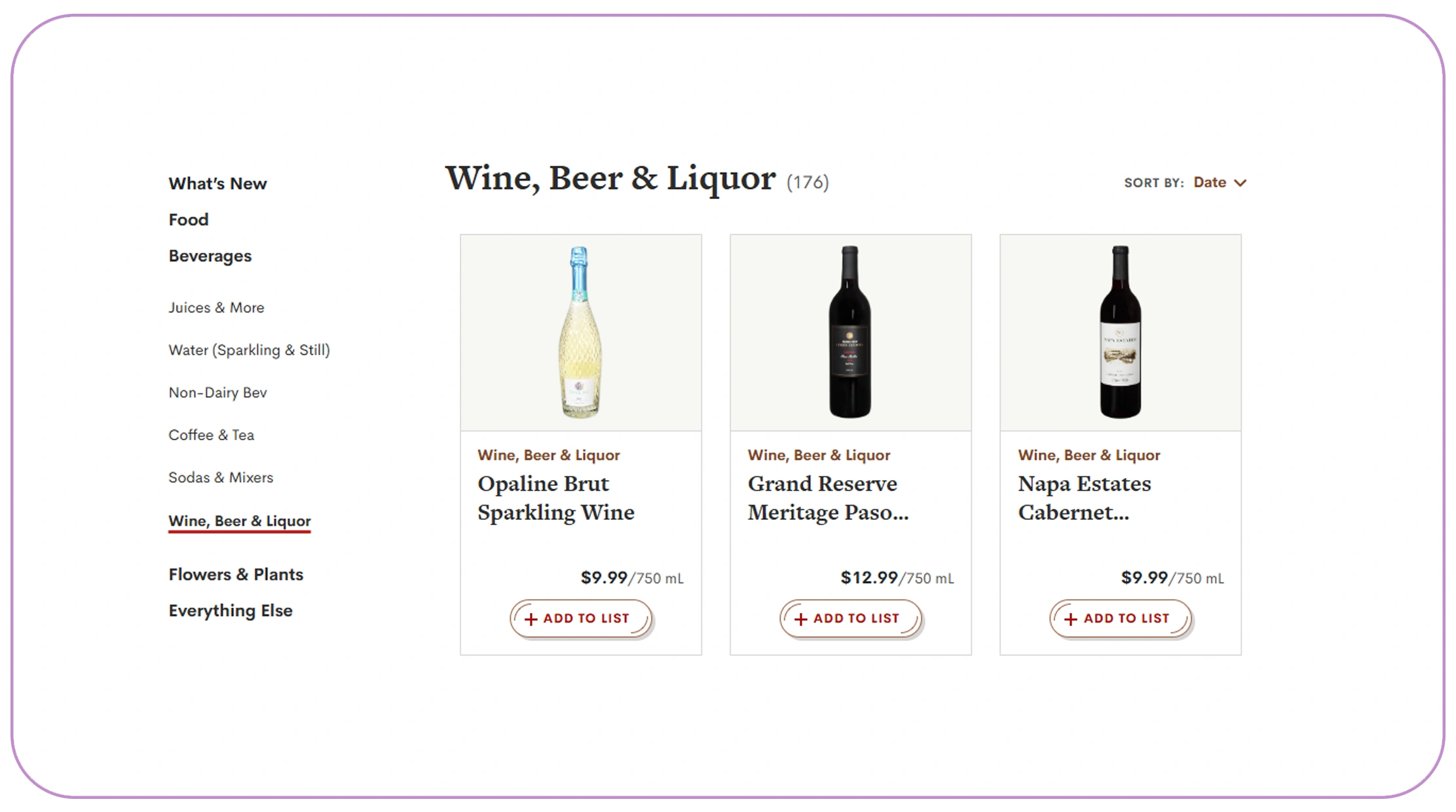
Task: Select Wine, Beer & Liquor in sidebar
Action: point(239,521)
